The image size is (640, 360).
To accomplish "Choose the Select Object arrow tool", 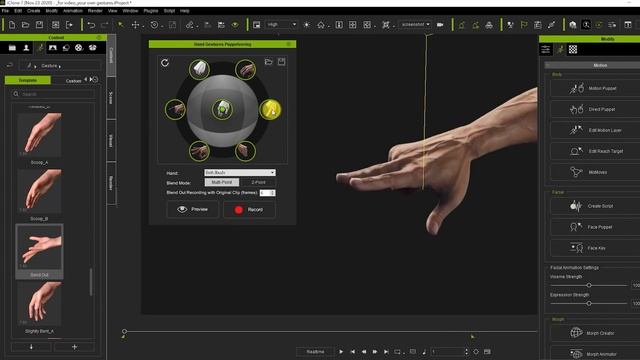I will (121, 25).
